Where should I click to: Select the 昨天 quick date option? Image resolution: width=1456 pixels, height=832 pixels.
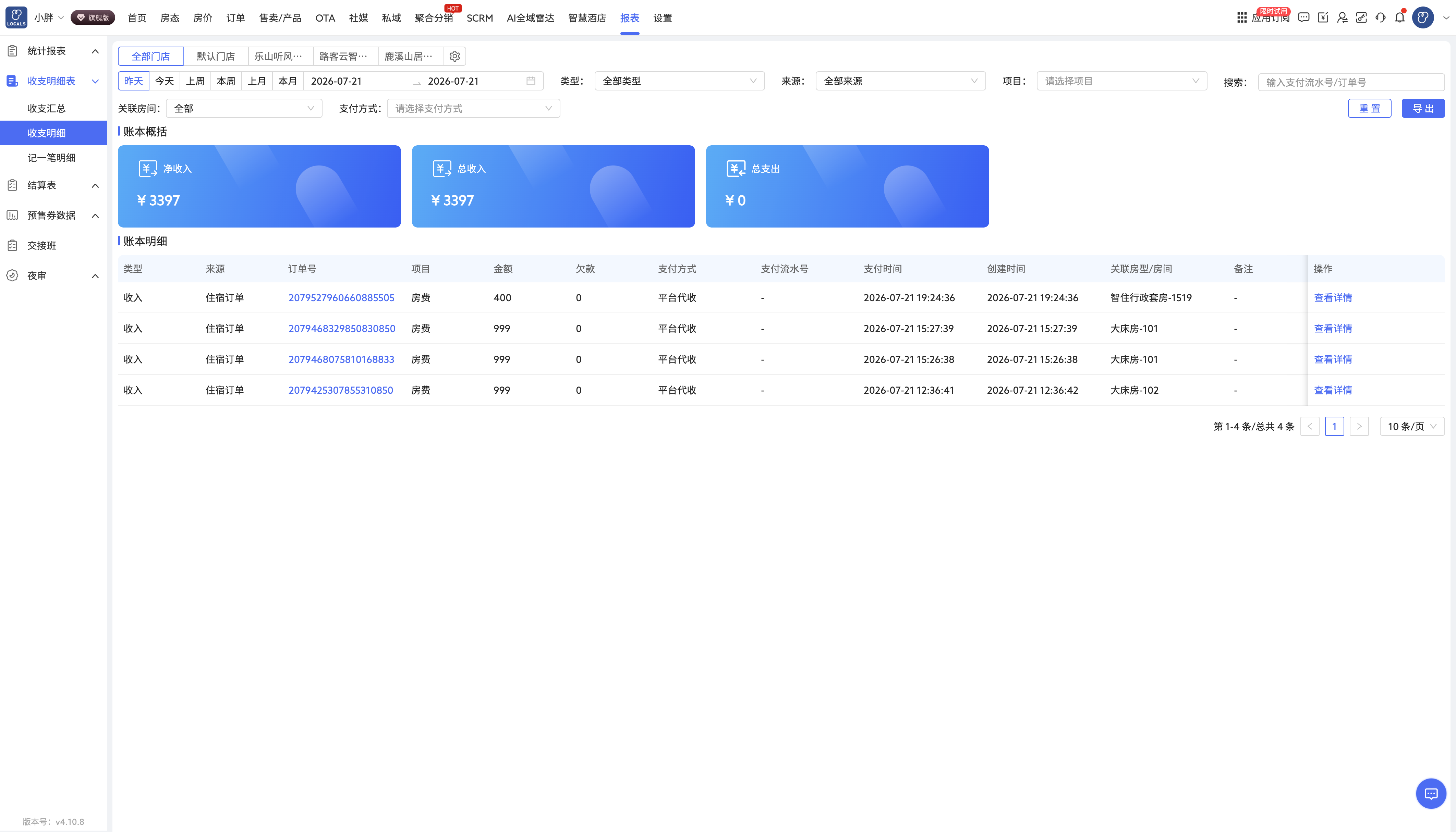tap(134, 81)
